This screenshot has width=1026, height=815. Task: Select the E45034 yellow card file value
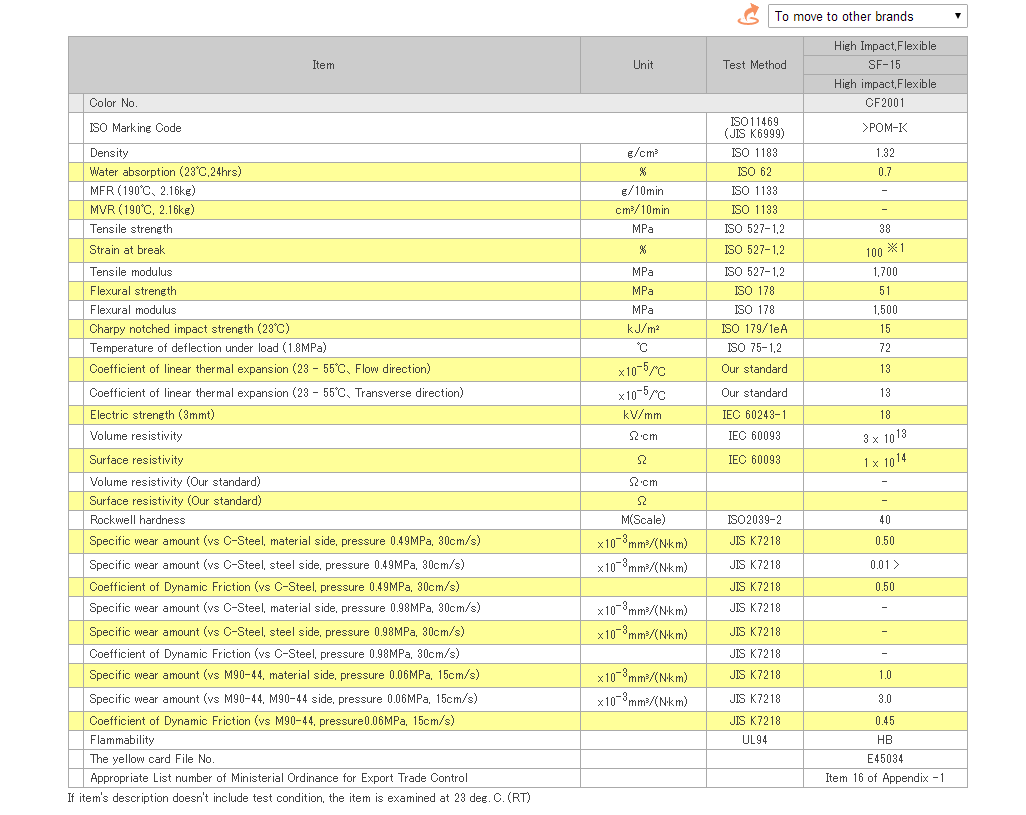(x=885, y=759)
